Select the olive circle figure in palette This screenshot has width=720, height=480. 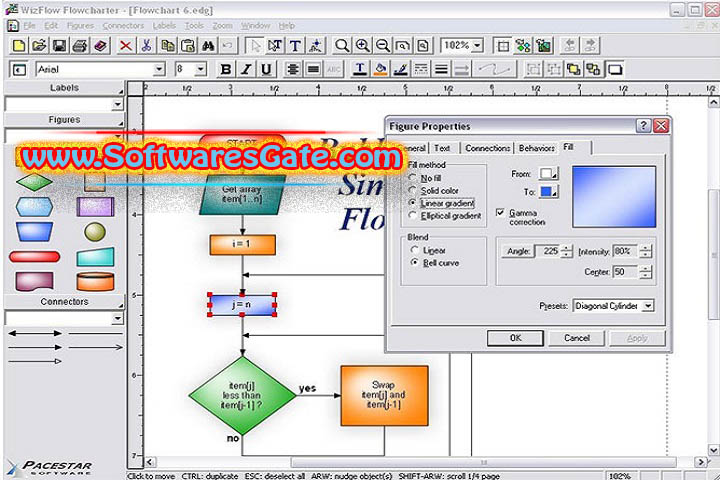click(95, 232)
